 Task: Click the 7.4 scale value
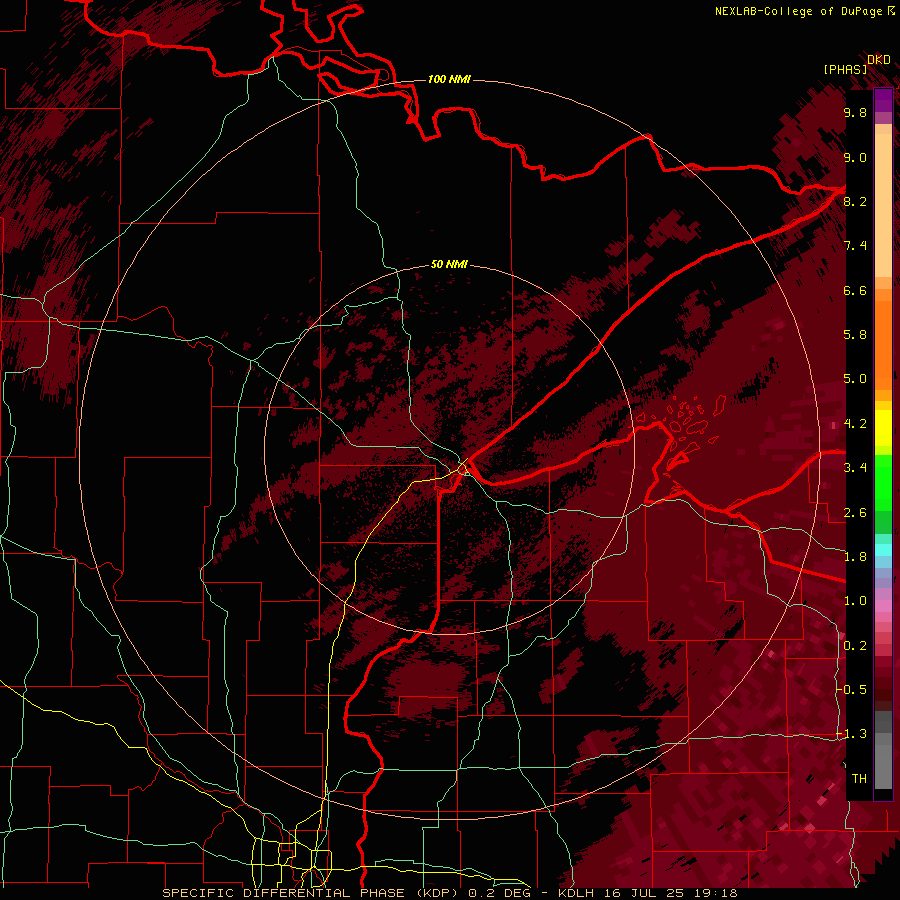tap(855, 246)
